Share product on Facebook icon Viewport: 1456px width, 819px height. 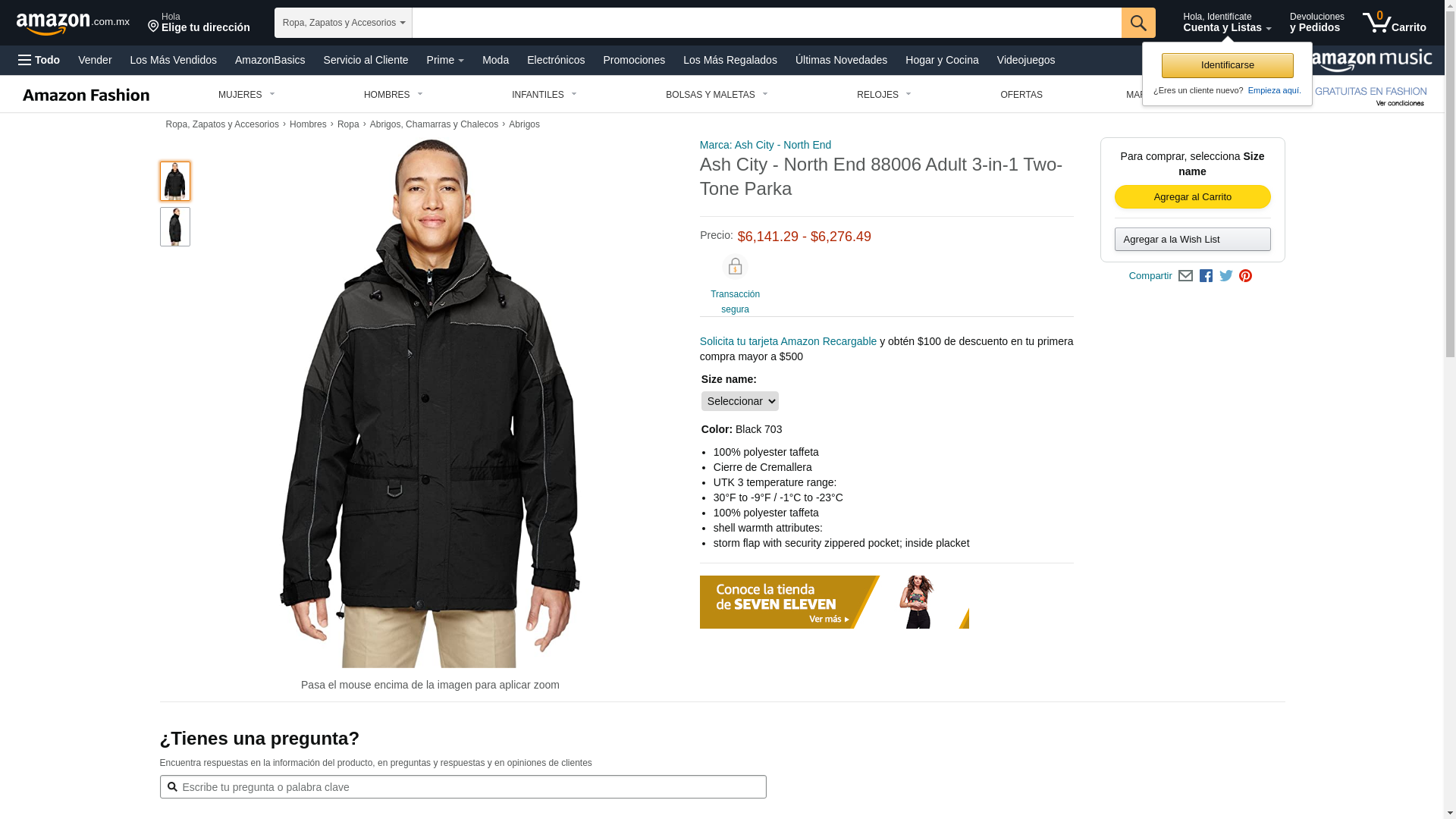click(x=1206, y=276)
